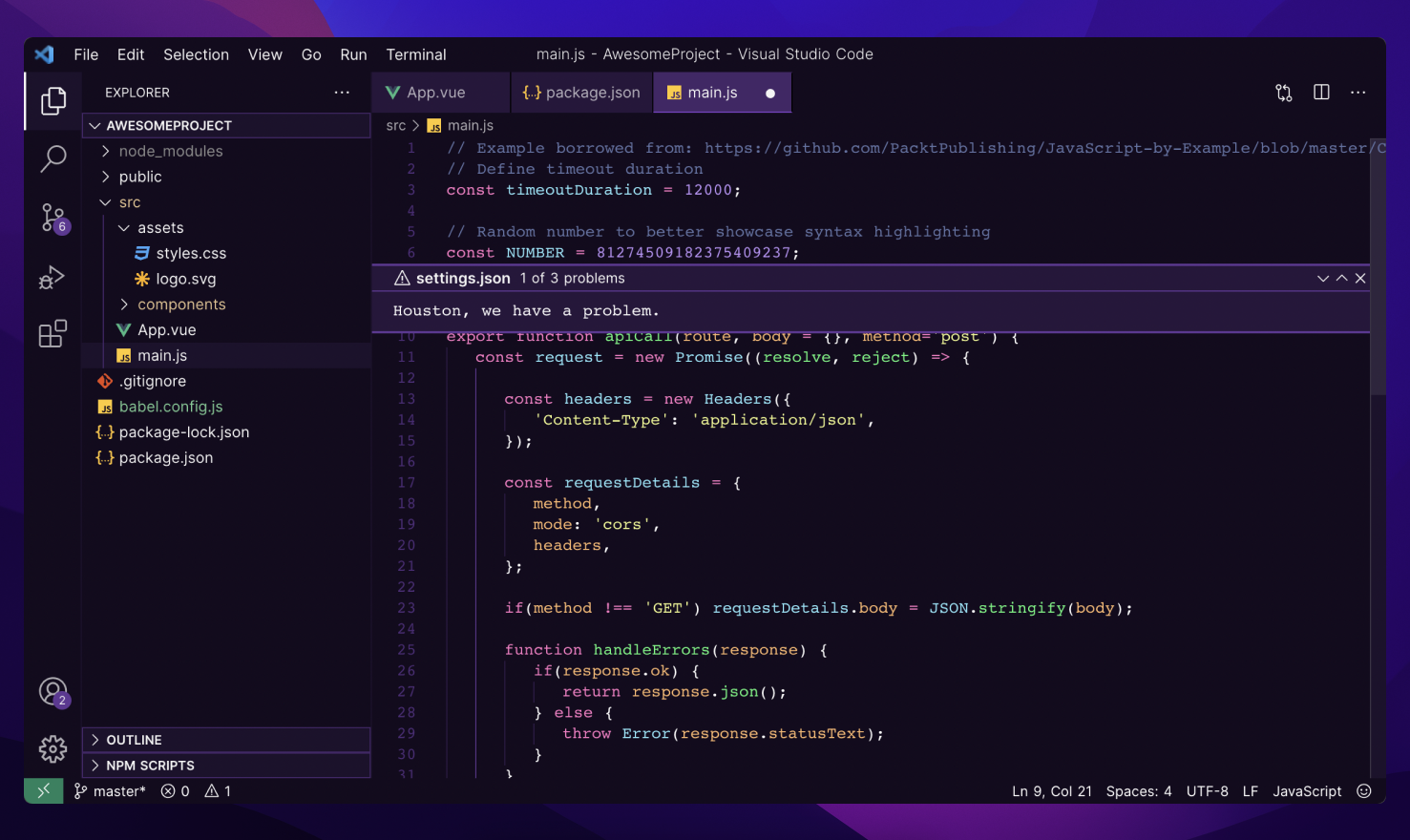Click the warning icon beside settings.json

coord(402,278)
